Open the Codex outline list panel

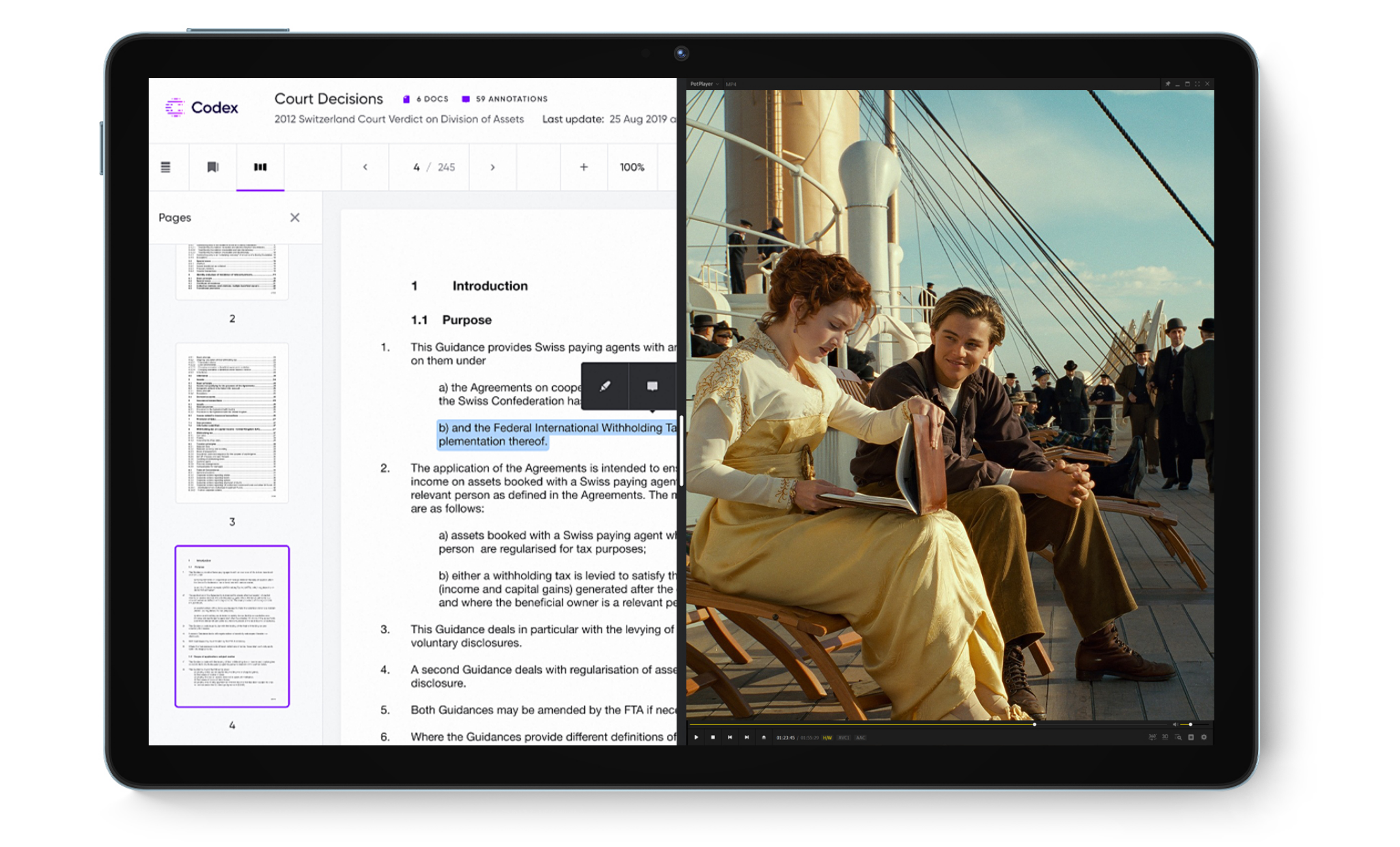point(166,167)
